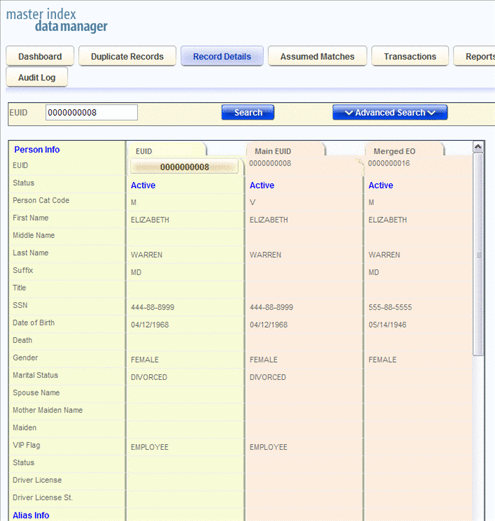This screenshot has height=521, width=495.
Task: Select the Main EUID column tab
Action: 286,151
